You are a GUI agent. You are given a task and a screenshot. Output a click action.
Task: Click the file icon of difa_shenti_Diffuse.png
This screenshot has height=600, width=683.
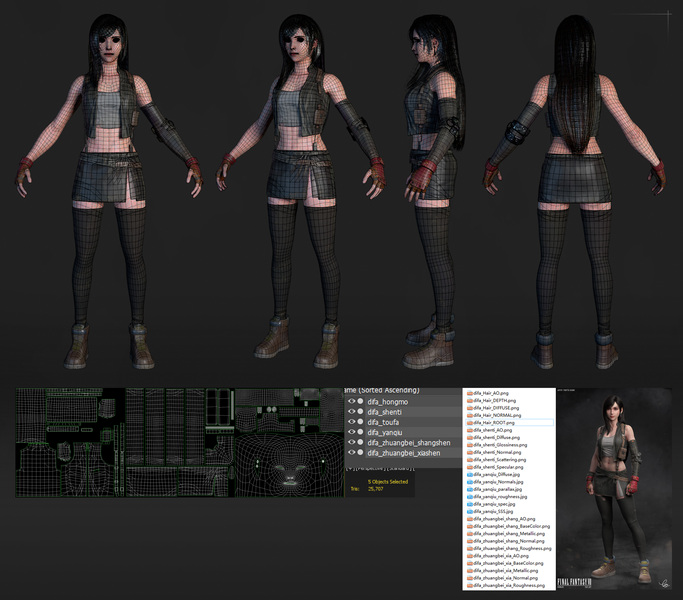coord(470,437)
